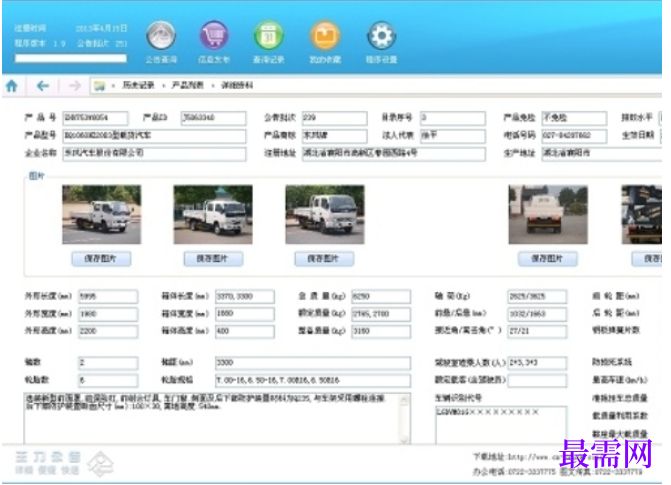Viewport: 671px width, 485px height.
Task: Save the partially visible rightmost image
Action: pos(647,259)
